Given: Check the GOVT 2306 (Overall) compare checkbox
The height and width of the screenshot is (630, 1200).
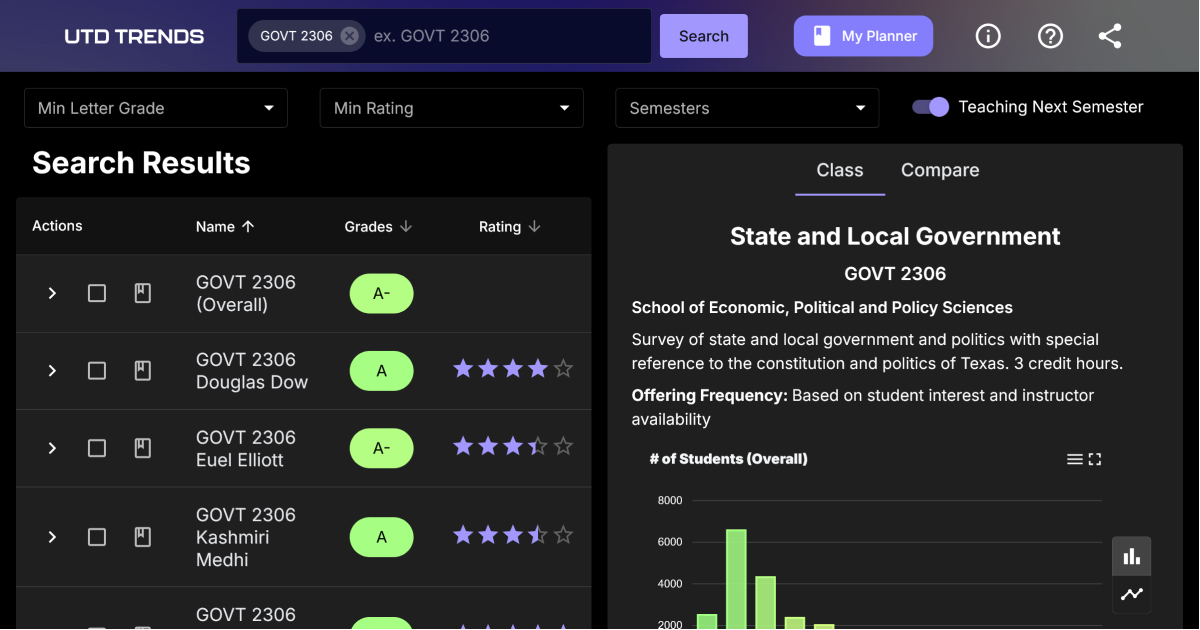Looking at the screenshot, I should pos(97,293).
